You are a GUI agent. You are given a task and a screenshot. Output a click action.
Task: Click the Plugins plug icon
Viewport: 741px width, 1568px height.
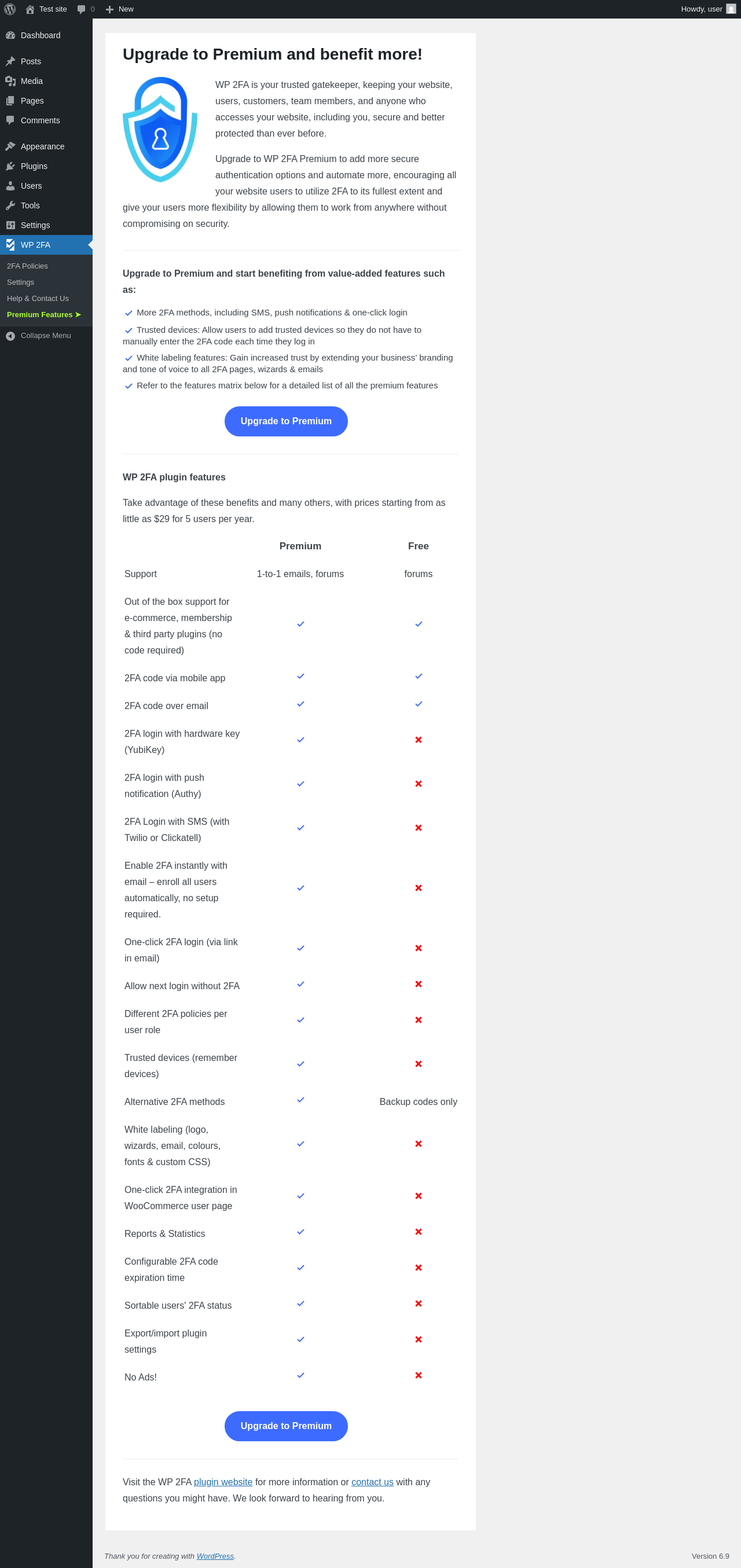click(10, 166)
